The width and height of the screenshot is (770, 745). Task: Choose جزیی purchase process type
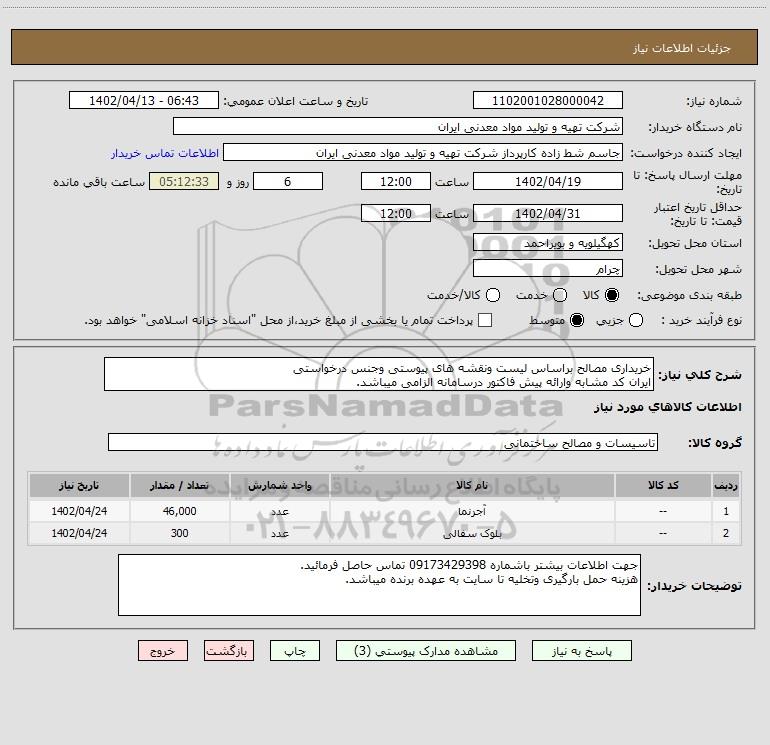coord(635,321)
